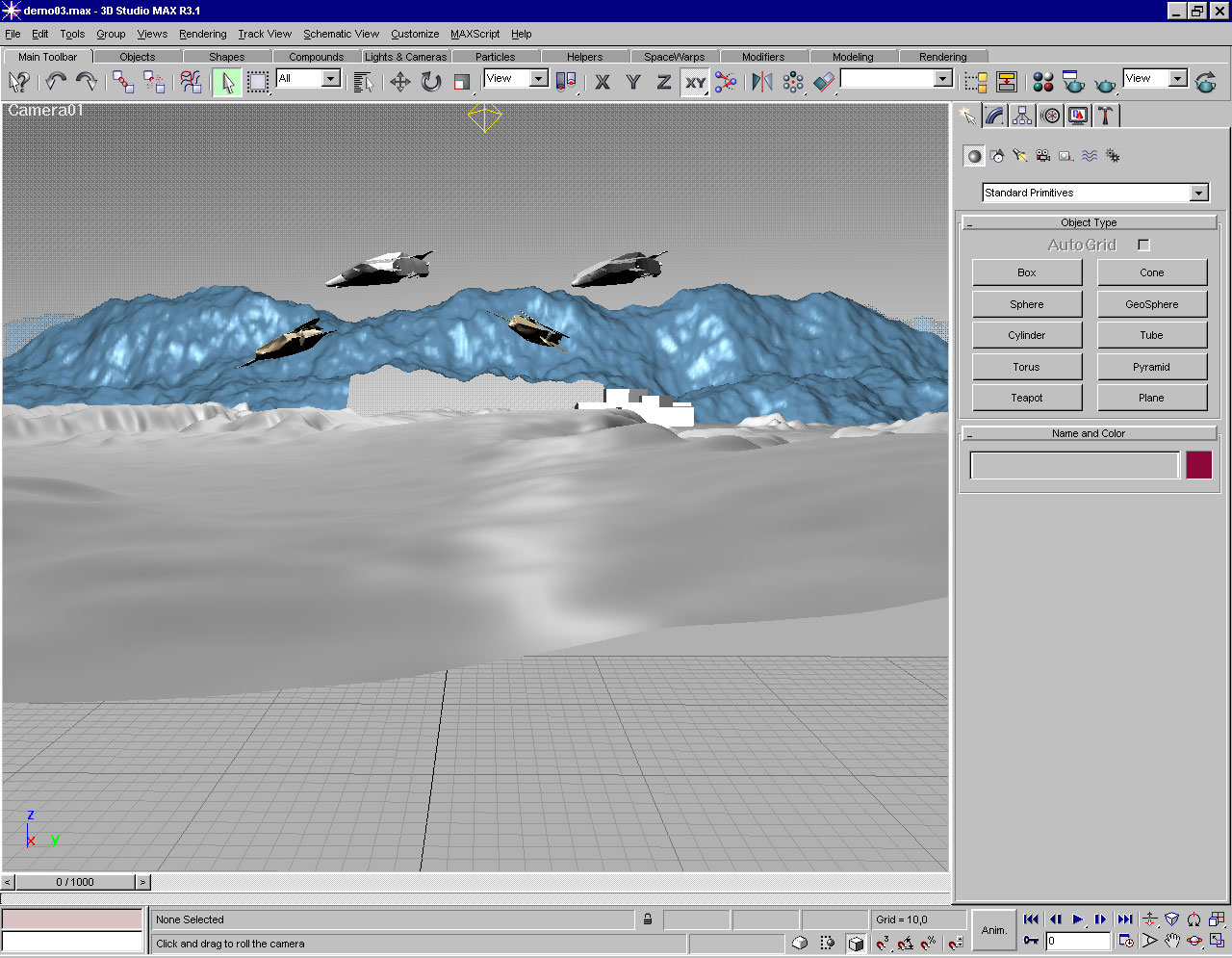Toggle the Anim. animate button
This screenshot has height=958, width=1232.
point(993,930)
